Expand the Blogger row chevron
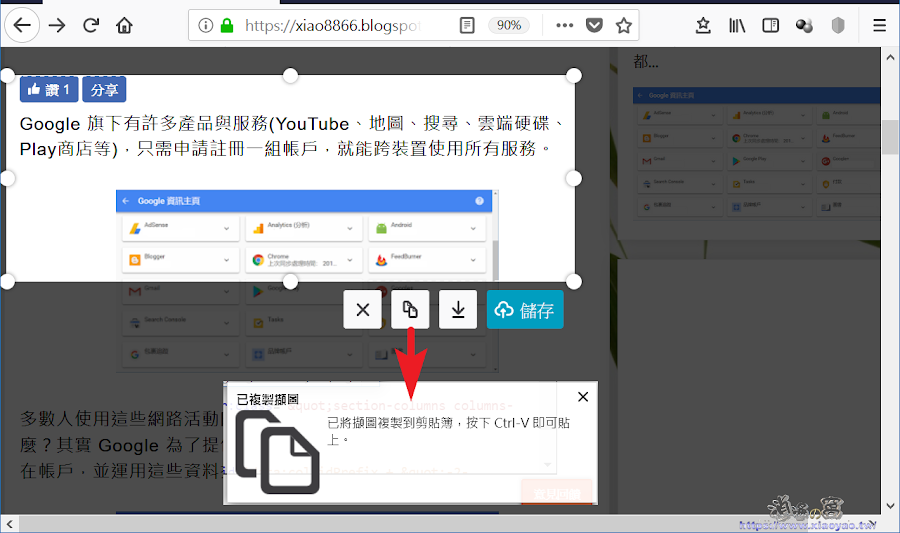The image size is (900, 533). point(227,260)
